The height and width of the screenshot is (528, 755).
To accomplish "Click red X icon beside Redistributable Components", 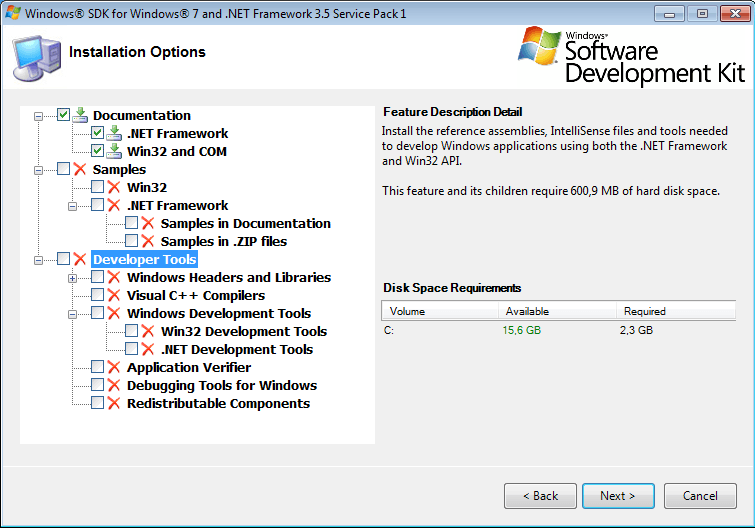I will click(x=114, y=403).
